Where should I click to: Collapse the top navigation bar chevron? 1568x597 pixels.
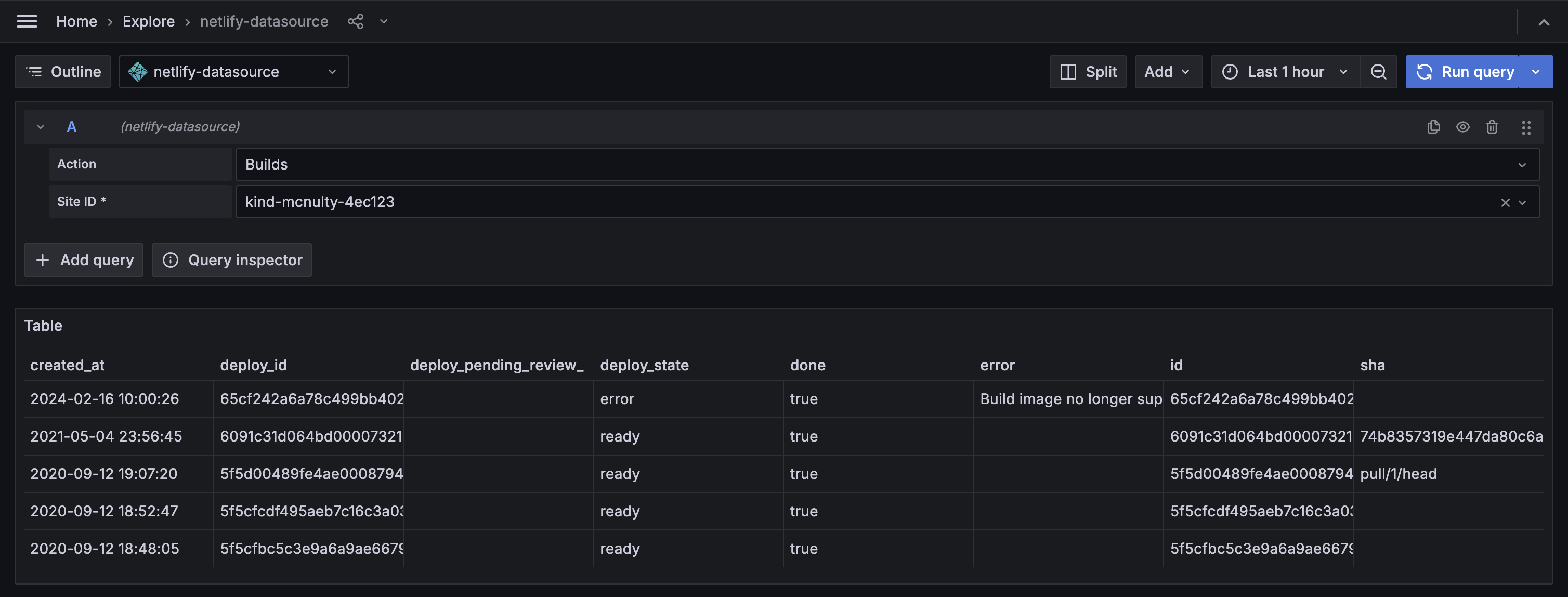[1544, 22]
